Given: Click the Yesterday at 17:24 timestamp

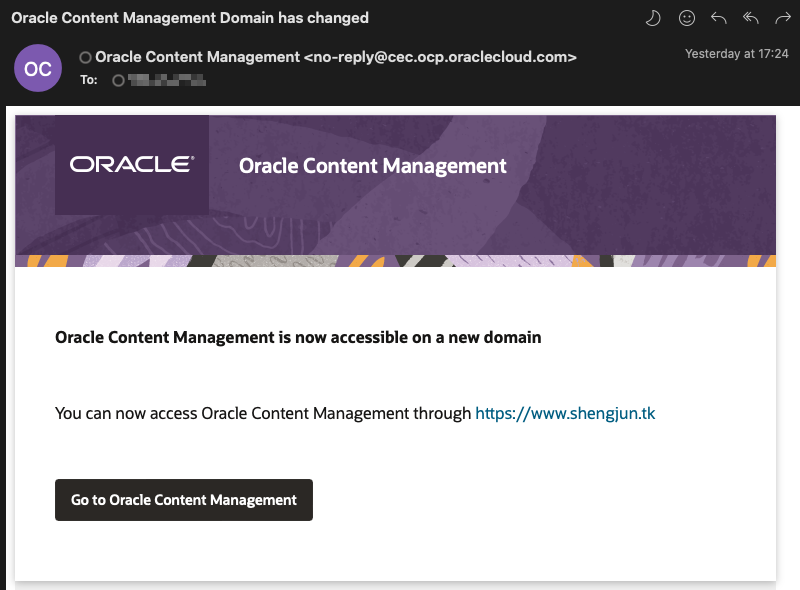Looking at the screenshot, I should (736, 54).
